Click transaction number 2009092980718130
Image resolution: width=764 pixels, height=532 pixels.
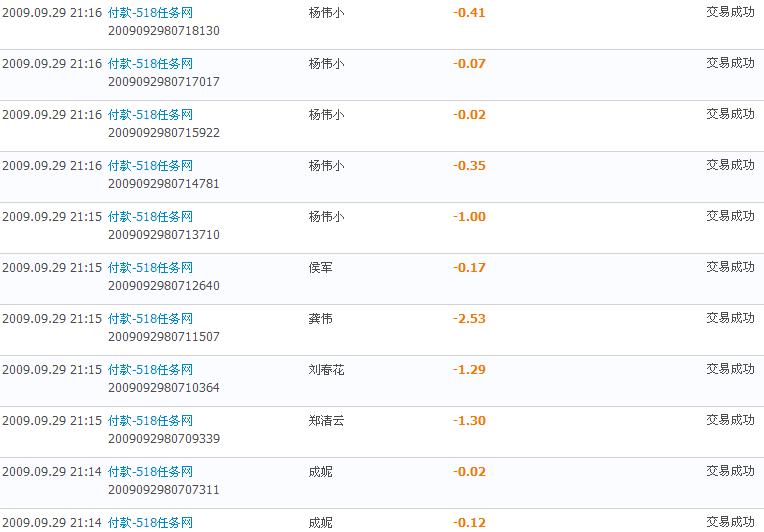tap(163, 31)
